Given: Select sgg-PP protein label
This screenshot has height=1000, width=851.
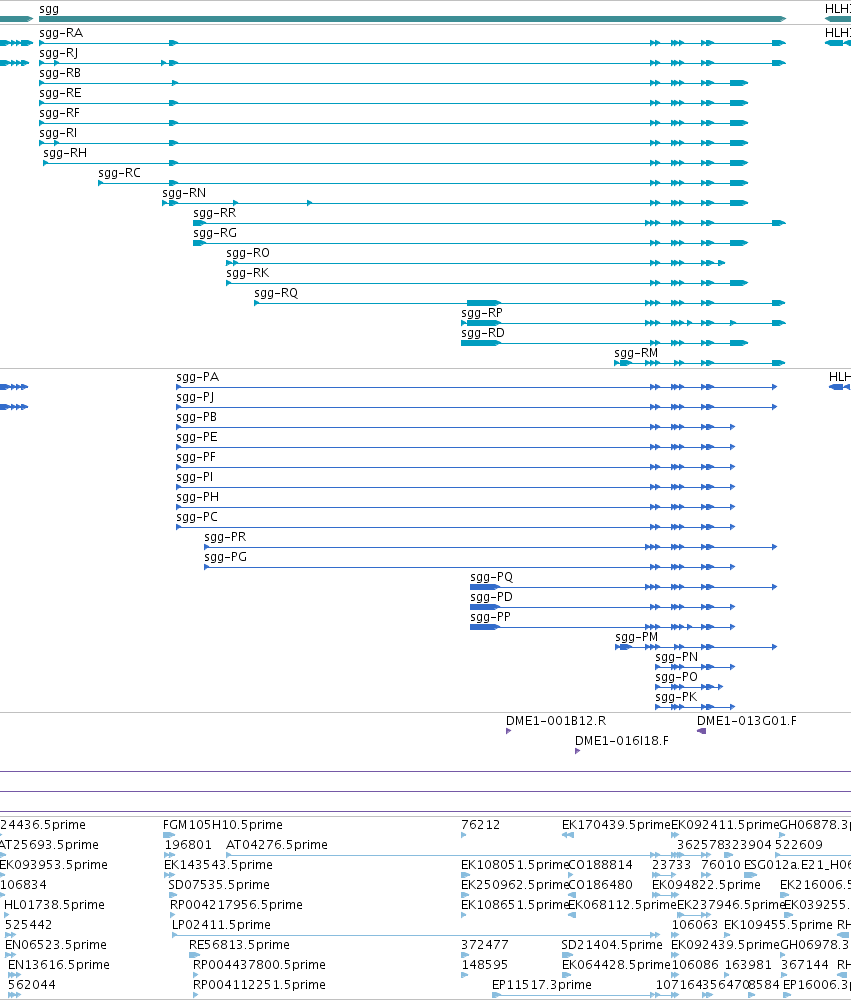Looking at the screenshot, I should (490, 617).
